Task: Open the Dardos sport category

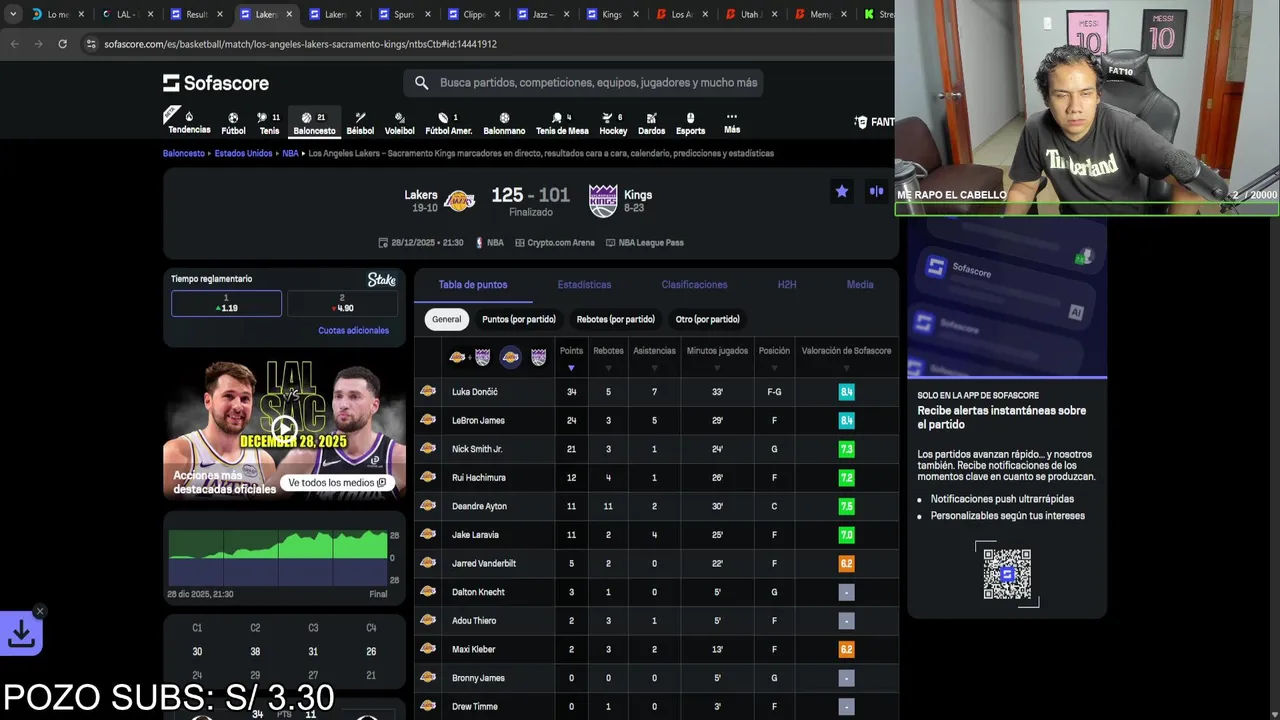Action: pos(651,123)
